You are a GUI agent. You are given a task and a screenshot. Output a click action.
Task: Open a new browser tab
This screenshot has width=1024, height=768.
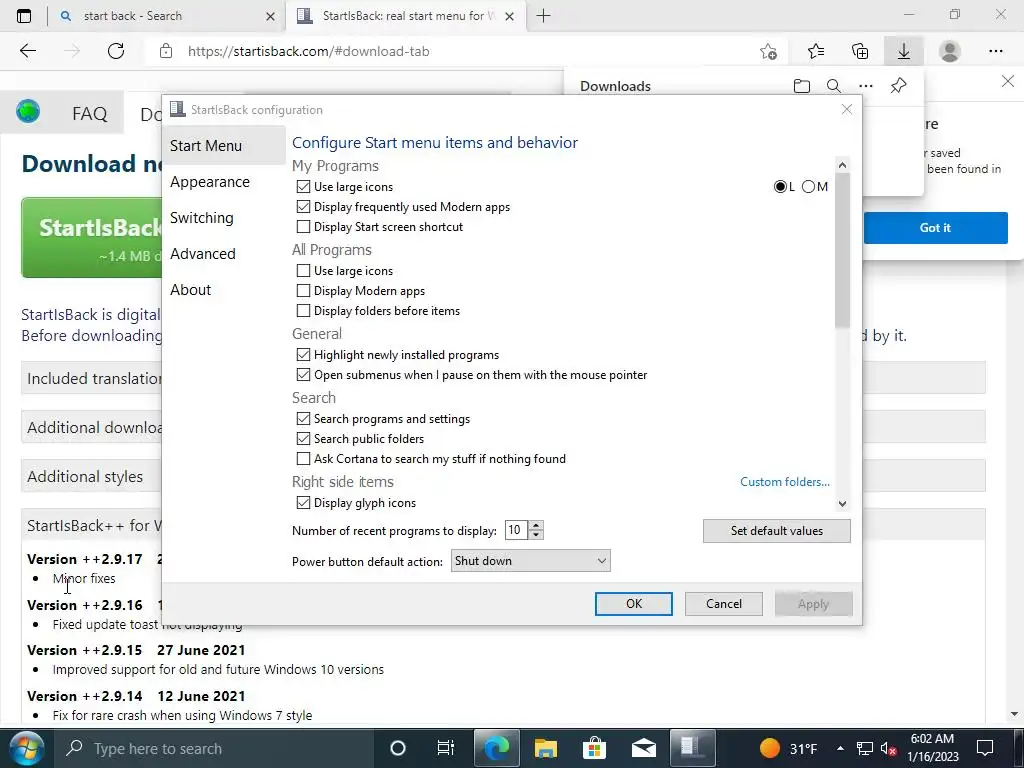point(543,16)
